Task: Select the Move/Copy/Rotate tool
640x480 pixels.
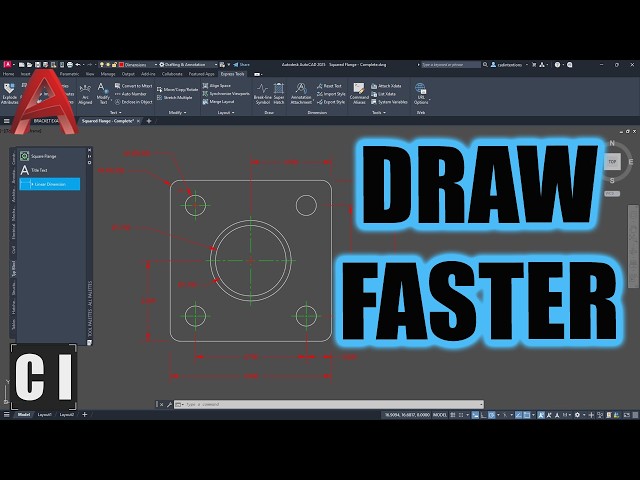Action: [178, 89]
